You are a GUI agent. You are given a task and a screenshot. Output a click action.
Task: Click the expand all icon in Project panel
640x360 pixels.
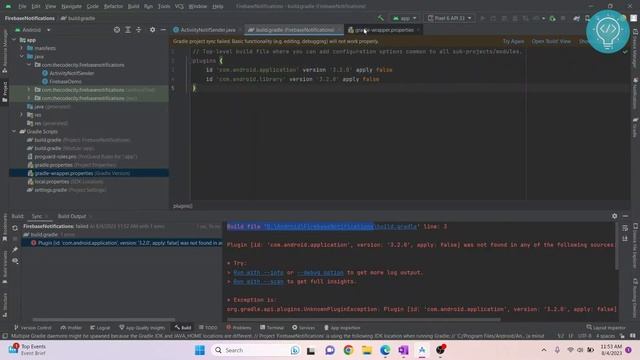click(128, 30)
